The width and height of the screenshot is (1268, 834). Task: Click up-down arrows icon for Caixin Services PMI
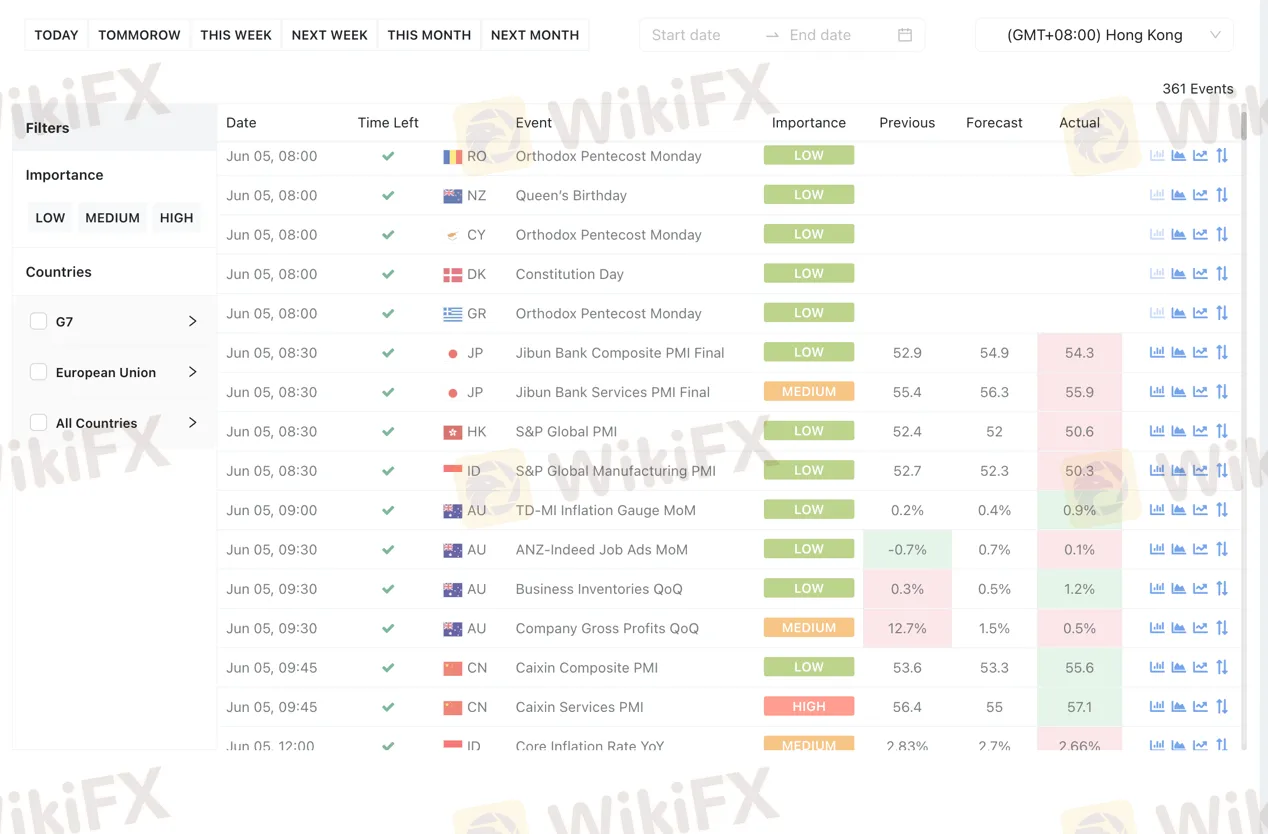[1222, 707]
